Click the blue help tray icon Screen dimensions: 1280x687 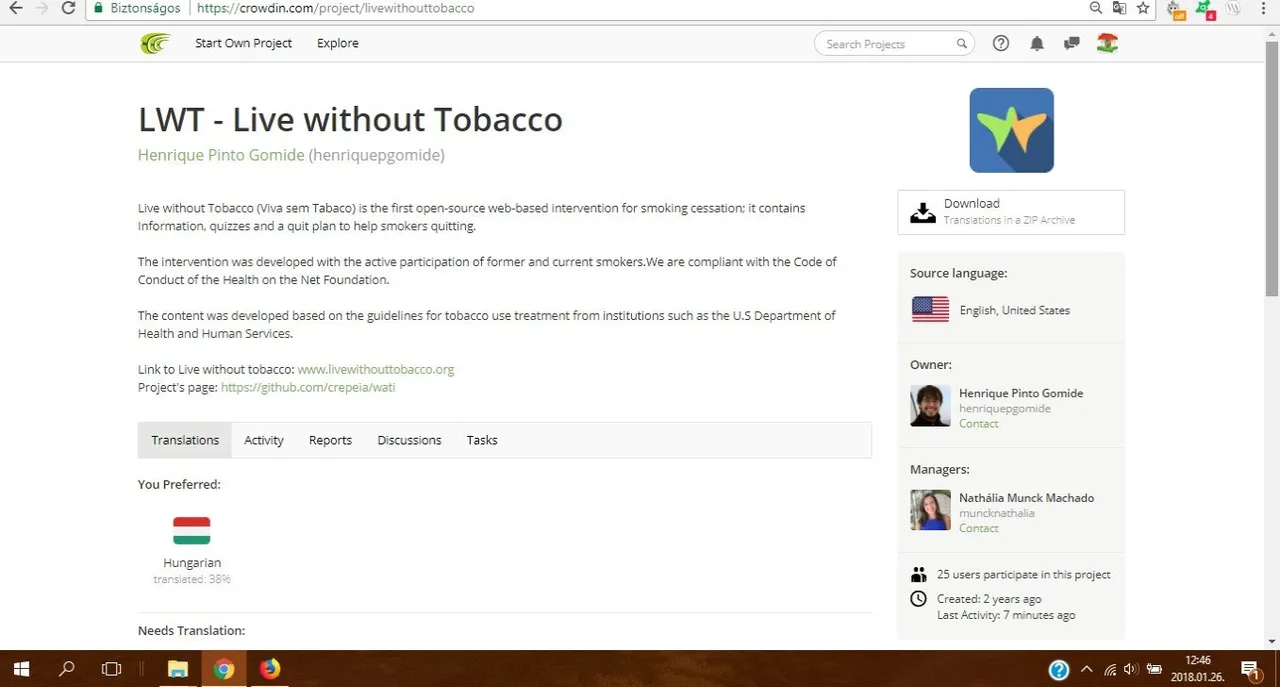[1059, 669]
